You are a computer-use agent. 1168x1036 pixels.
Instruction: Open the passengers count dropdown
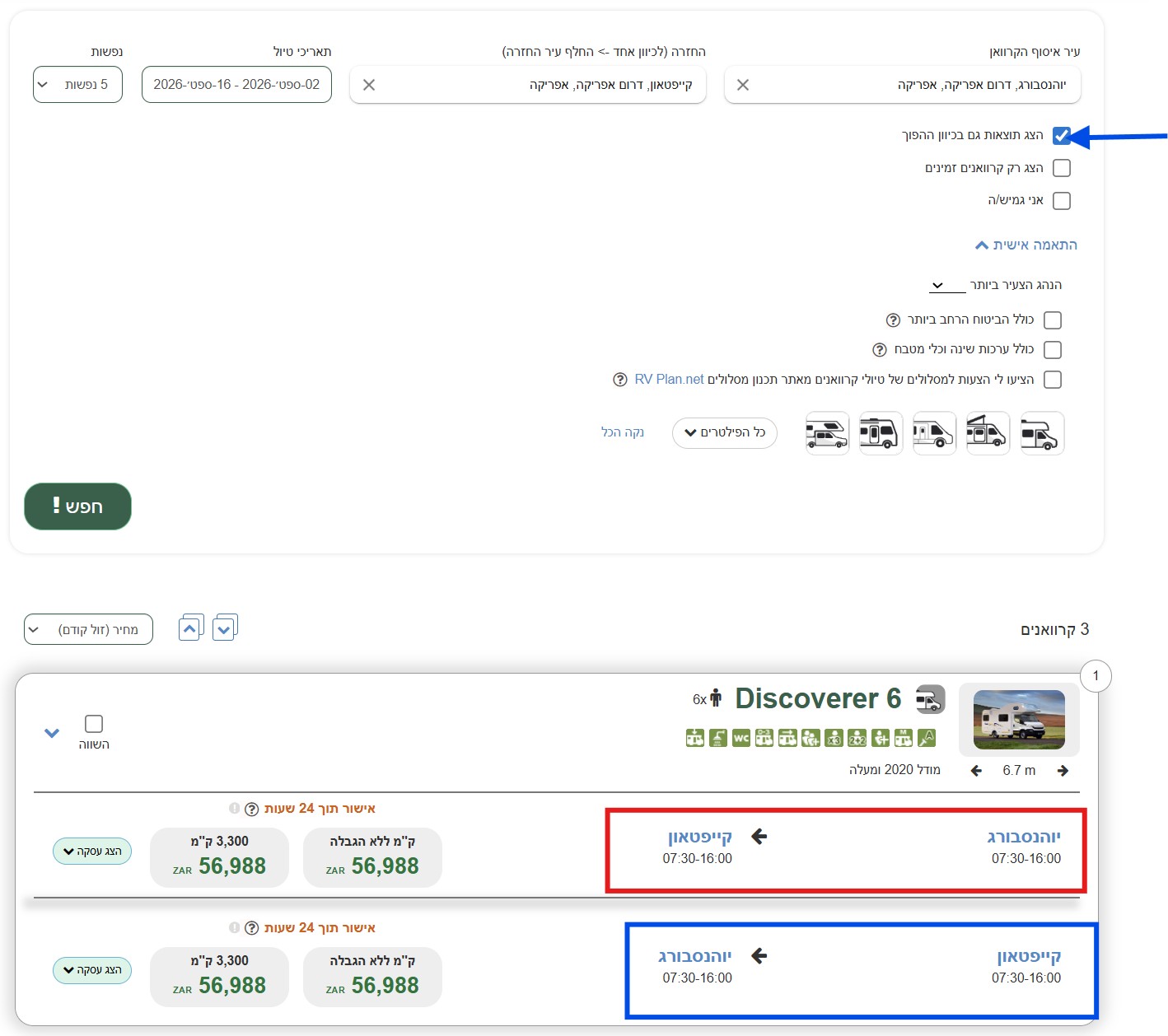pyautogui.click(x=77, y=85)
